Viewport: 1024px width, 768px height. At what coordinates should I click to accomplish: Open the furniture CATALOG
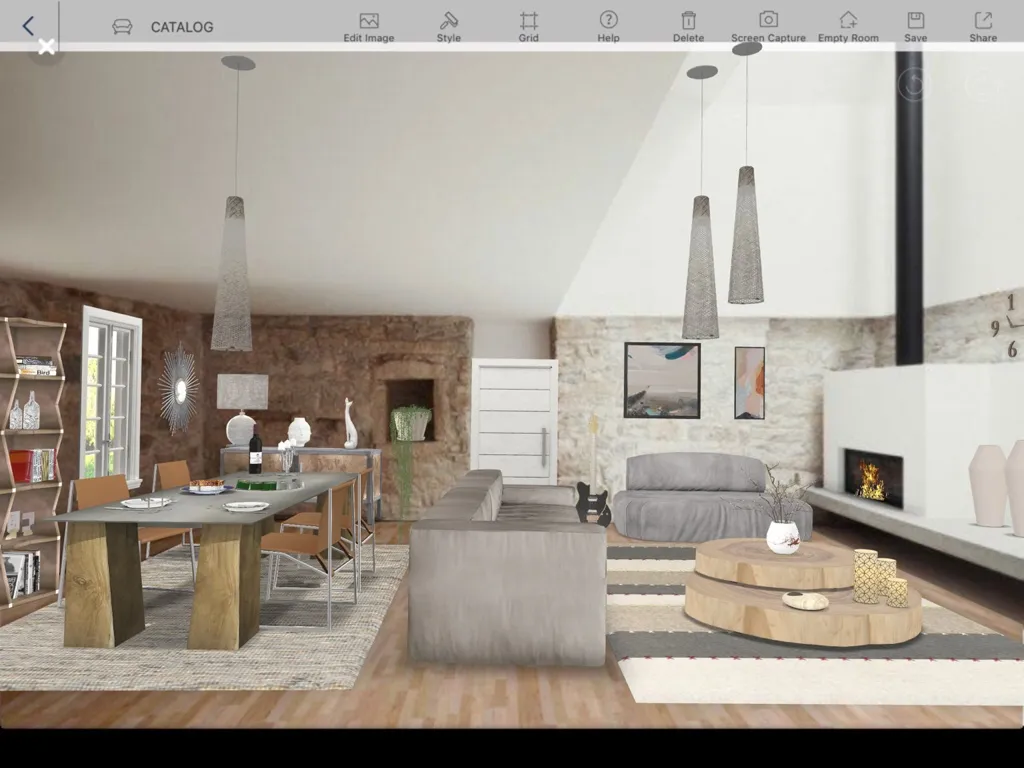tap(163, 27)
